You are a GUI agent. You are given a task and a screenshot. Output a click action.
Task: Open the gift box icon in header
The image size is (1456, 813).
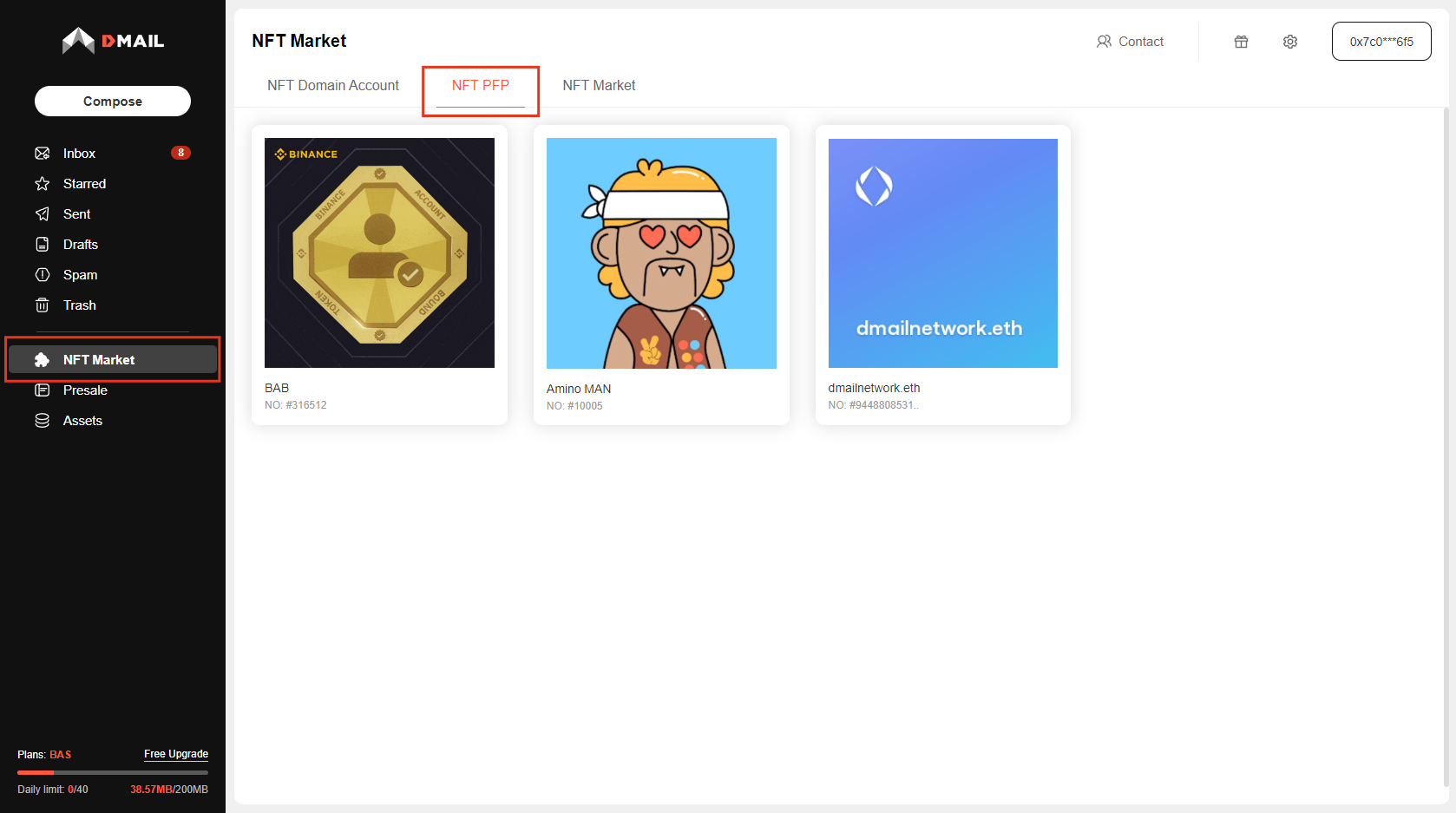click(x=1241, y=41)
